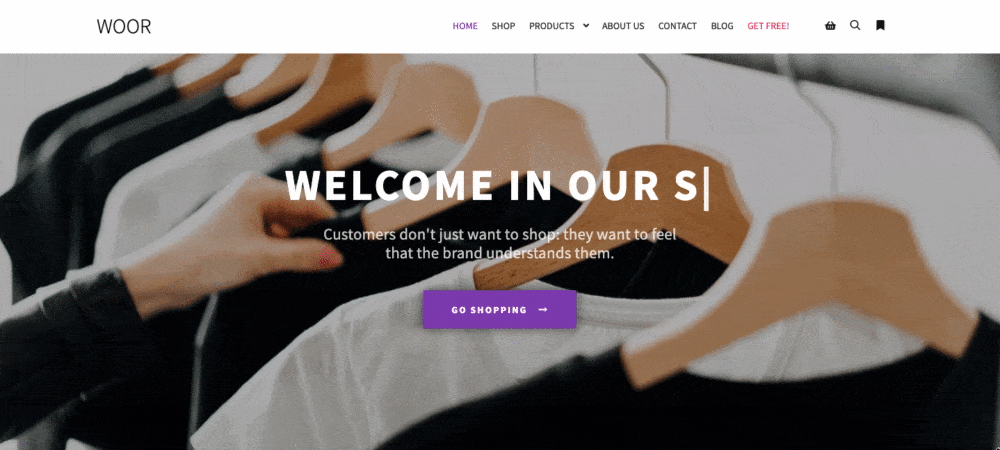Click the 'Customers don't just want to shop' subtitle
This screenshot has height=450, width=1000.
pyautogui.click(x=499, y=243)
